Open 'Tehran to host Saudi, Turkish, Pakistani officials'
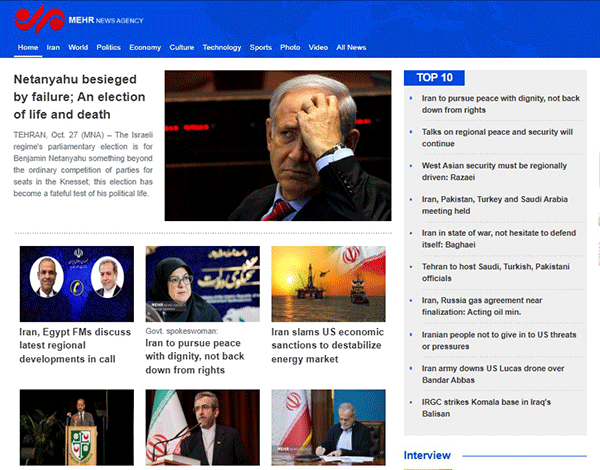This screenshot has width=600, height=470. 496,273
